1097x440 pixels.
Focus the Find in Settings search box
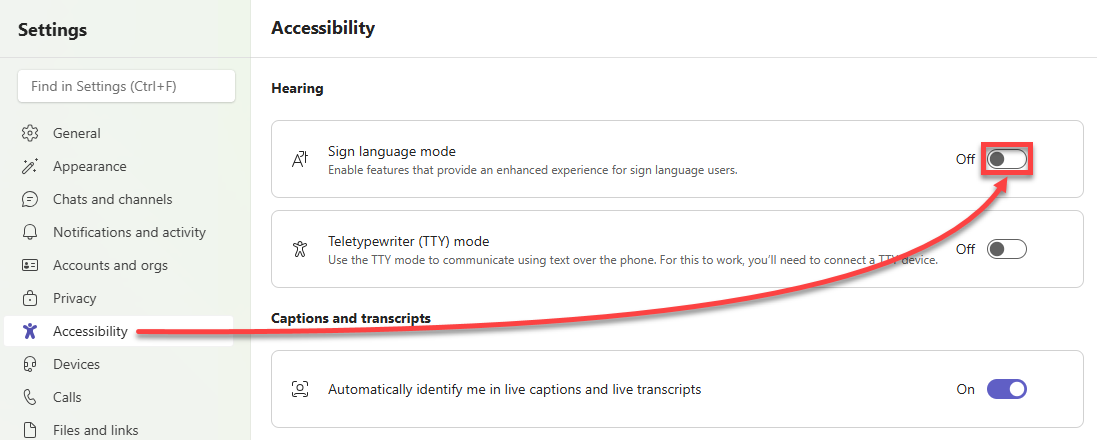tap(126, 86)
